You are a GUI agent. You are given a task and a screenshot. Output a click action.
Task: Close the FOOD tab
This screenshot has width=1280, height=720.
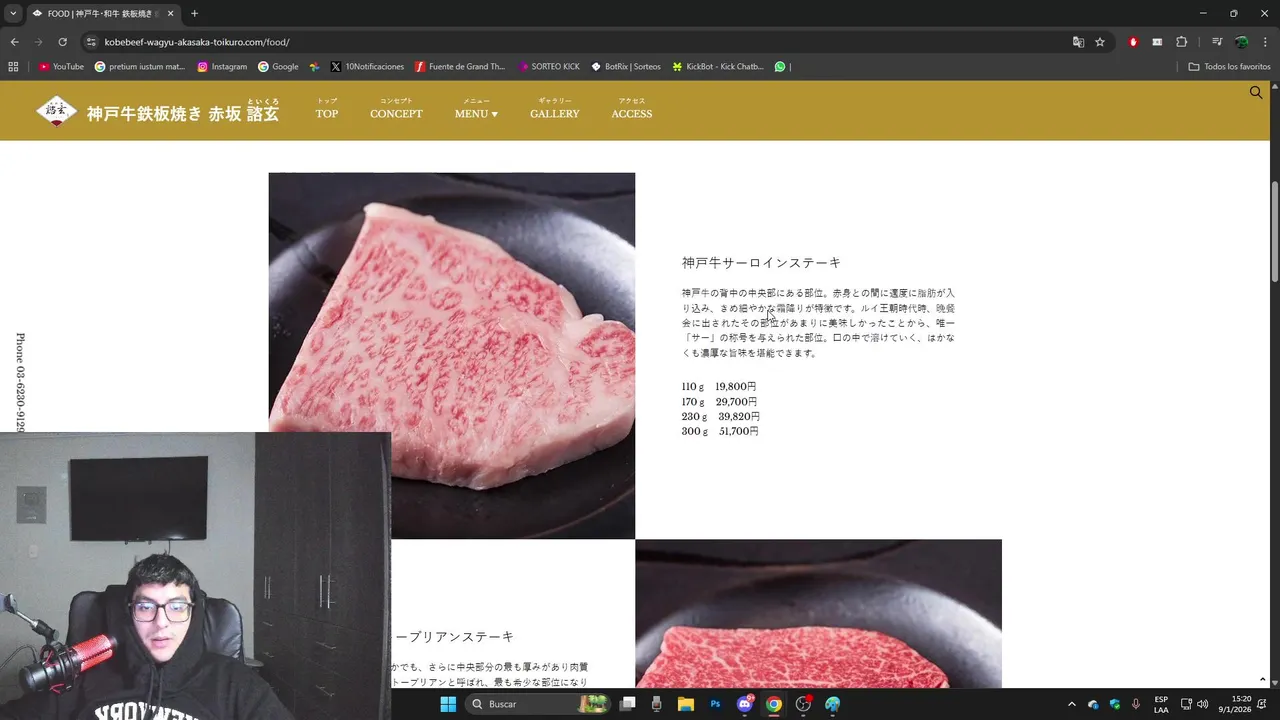pyautogui.click(x=170, y=14)
